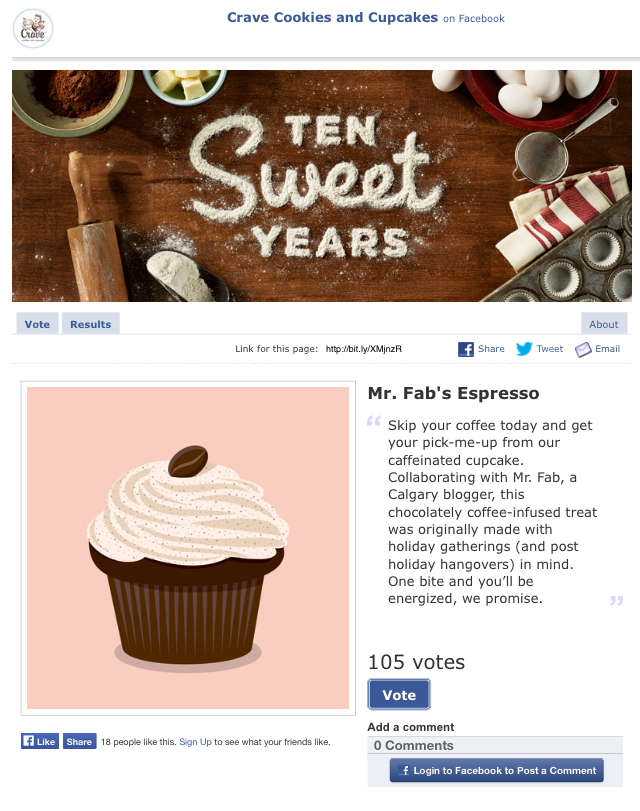Open the Crave Cookies and Cupcakes page link
This screenshot has height=811, width=640.
(332, 17)
